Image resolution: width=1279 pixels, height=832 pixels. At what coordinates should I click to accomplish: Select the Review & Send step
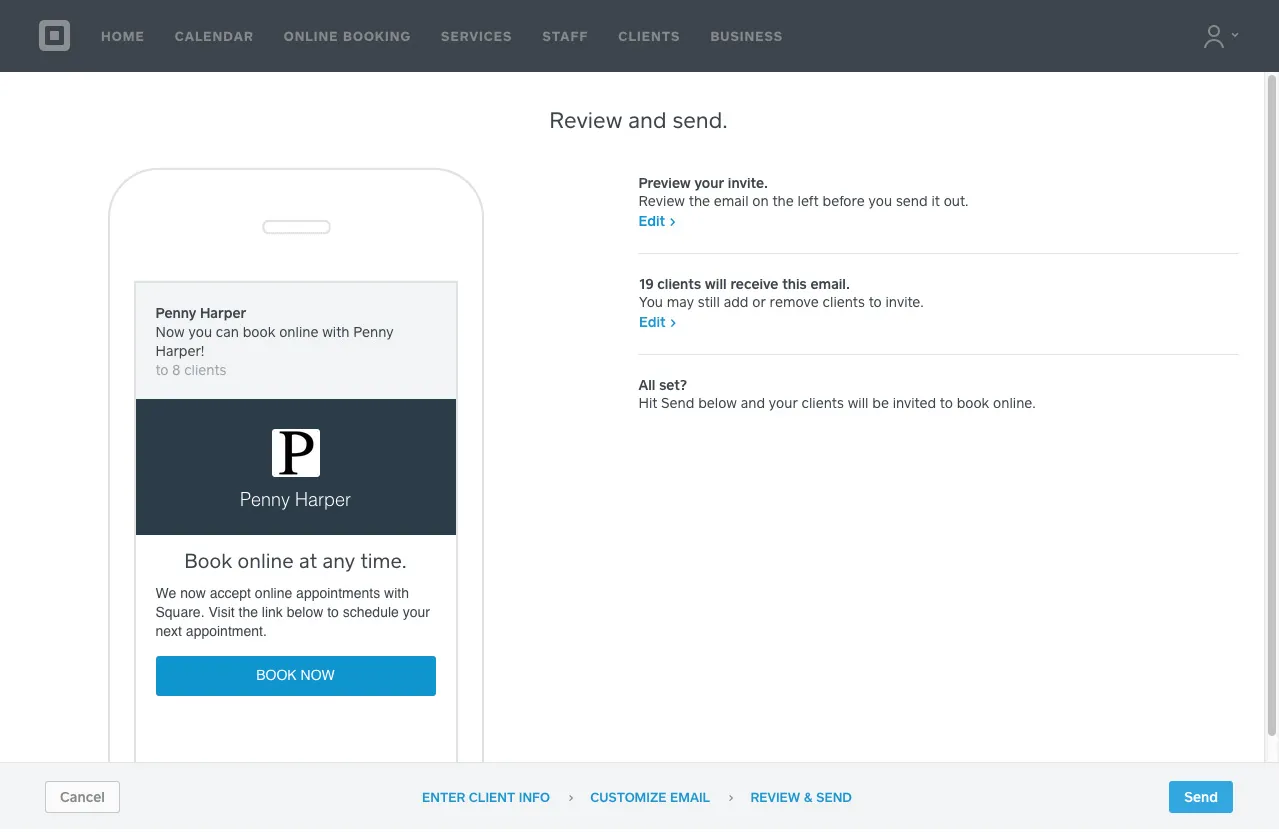pyautogui.click(x=801, y=798)
